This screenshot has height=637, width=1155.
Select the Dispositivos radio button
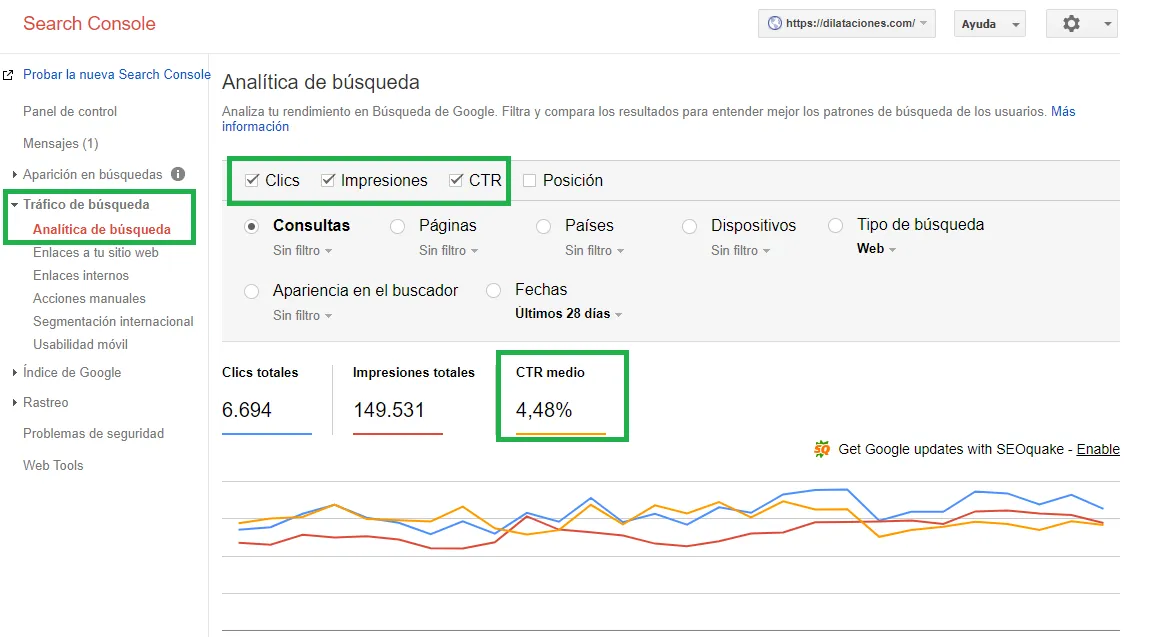[x=689, y=226]
